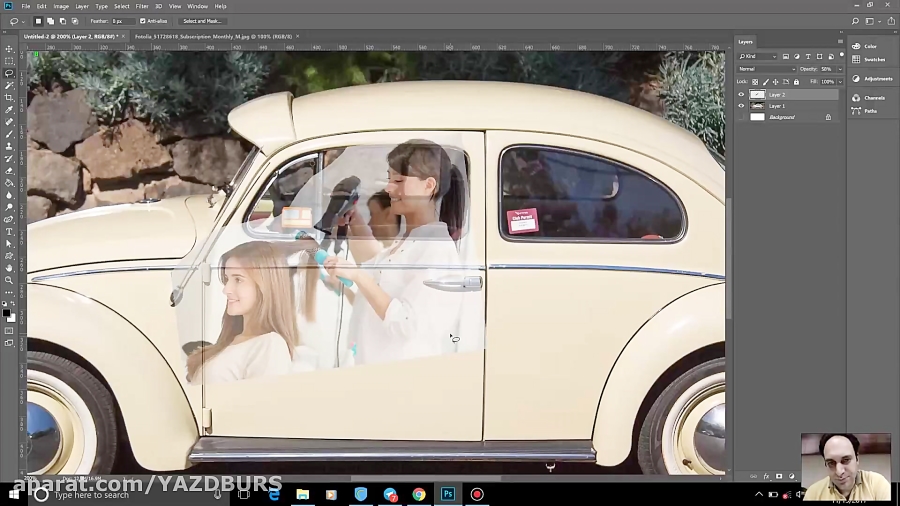The image size is (900, 506).
Task: Launch Chrome from the taskbar
Action: click(419, 494)
